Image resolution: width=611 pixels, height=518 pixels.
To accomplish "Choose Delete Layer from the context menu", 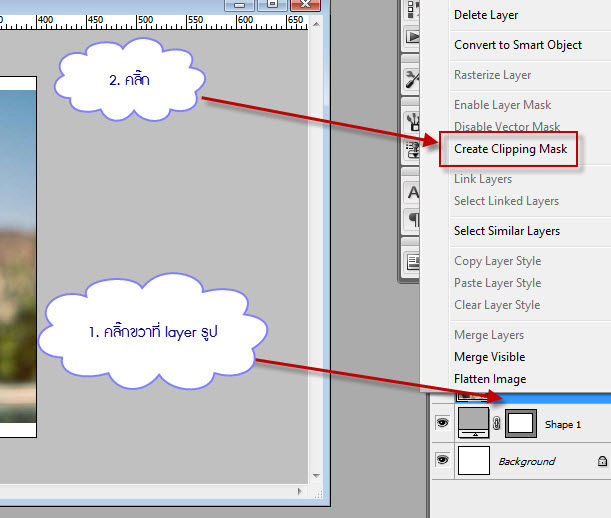I will point(486,15).
